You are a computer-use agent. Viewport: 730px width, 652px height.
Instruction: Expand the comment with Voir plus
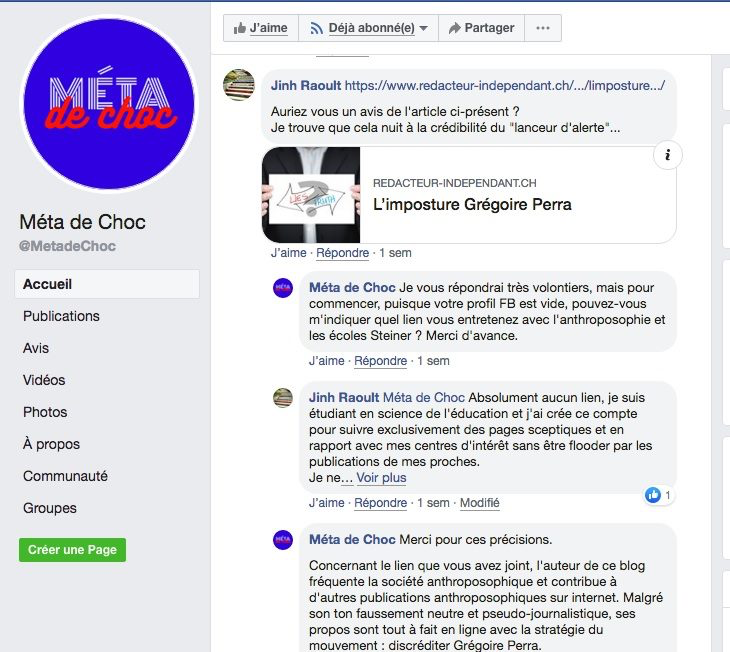tap(381, 478)
